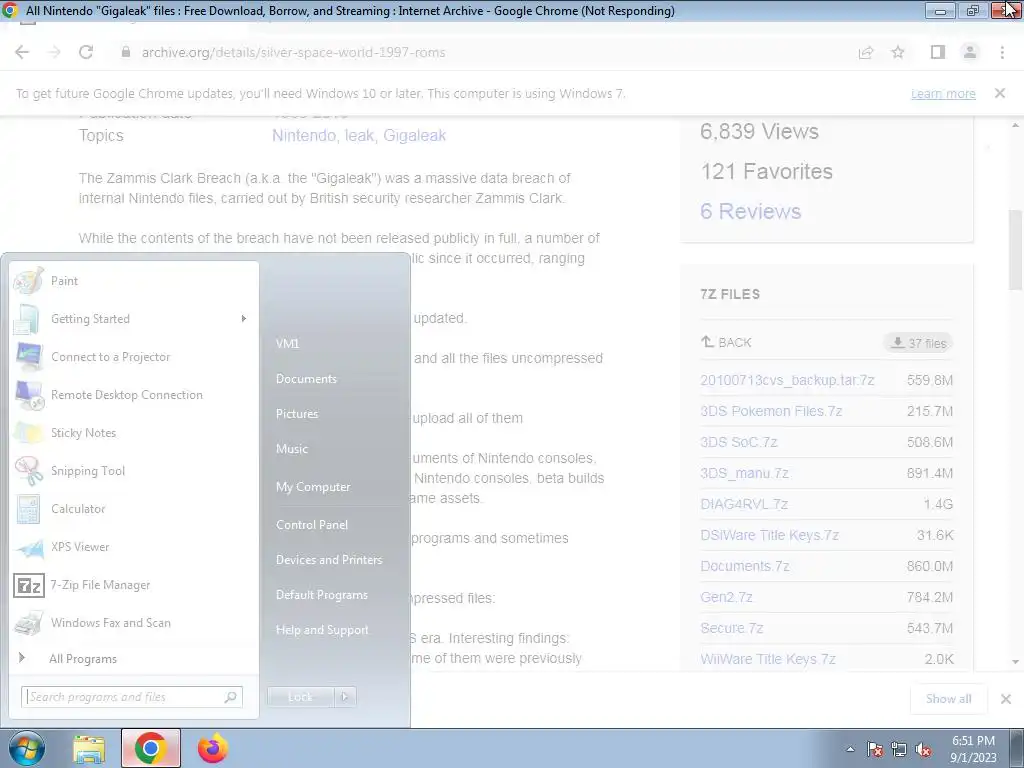Open Paint from the Start menu
The width and height of the screenshot is (1024, 768).
pos(135,281)
